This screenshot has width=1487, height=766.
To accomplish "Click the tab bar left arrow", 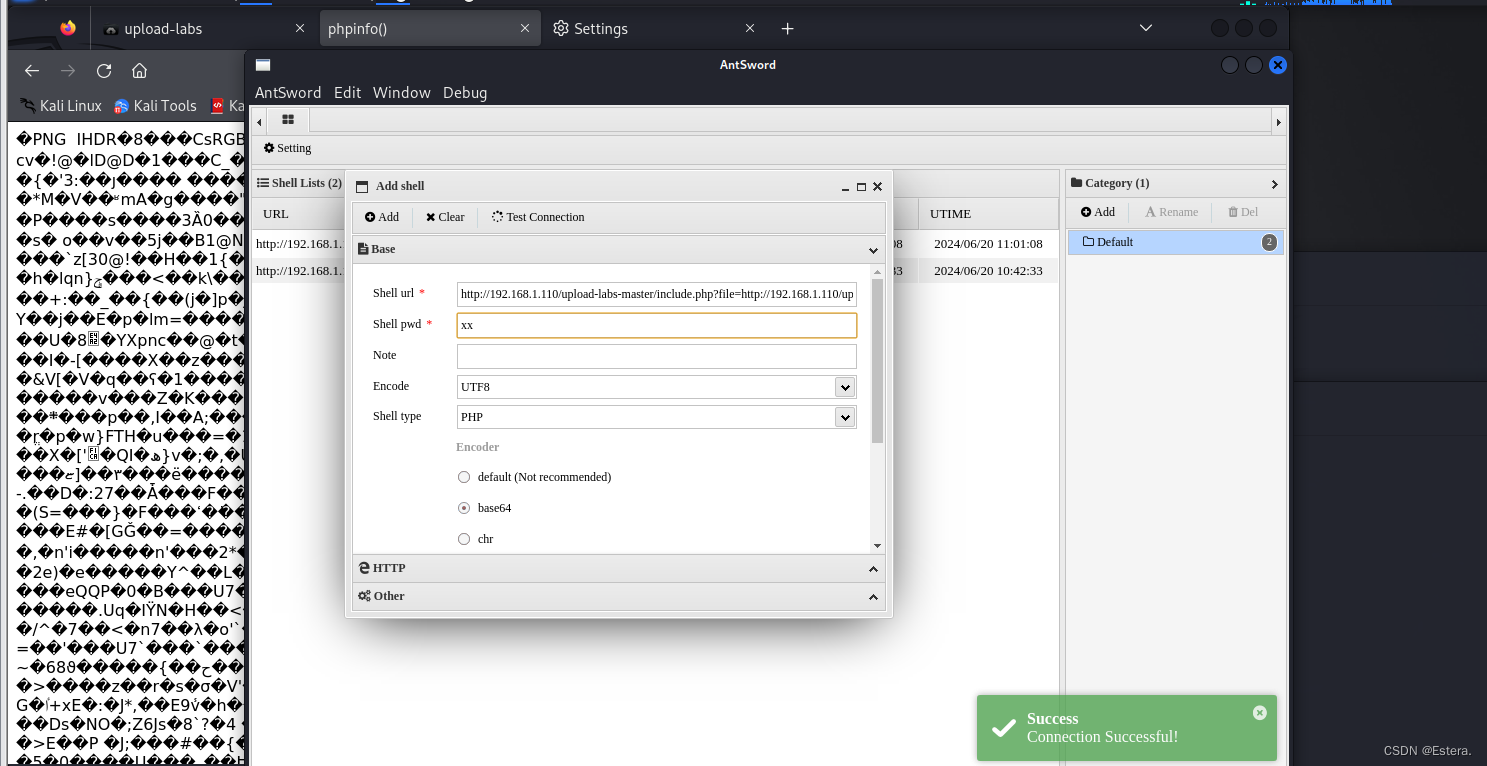I will pos(260,121).
